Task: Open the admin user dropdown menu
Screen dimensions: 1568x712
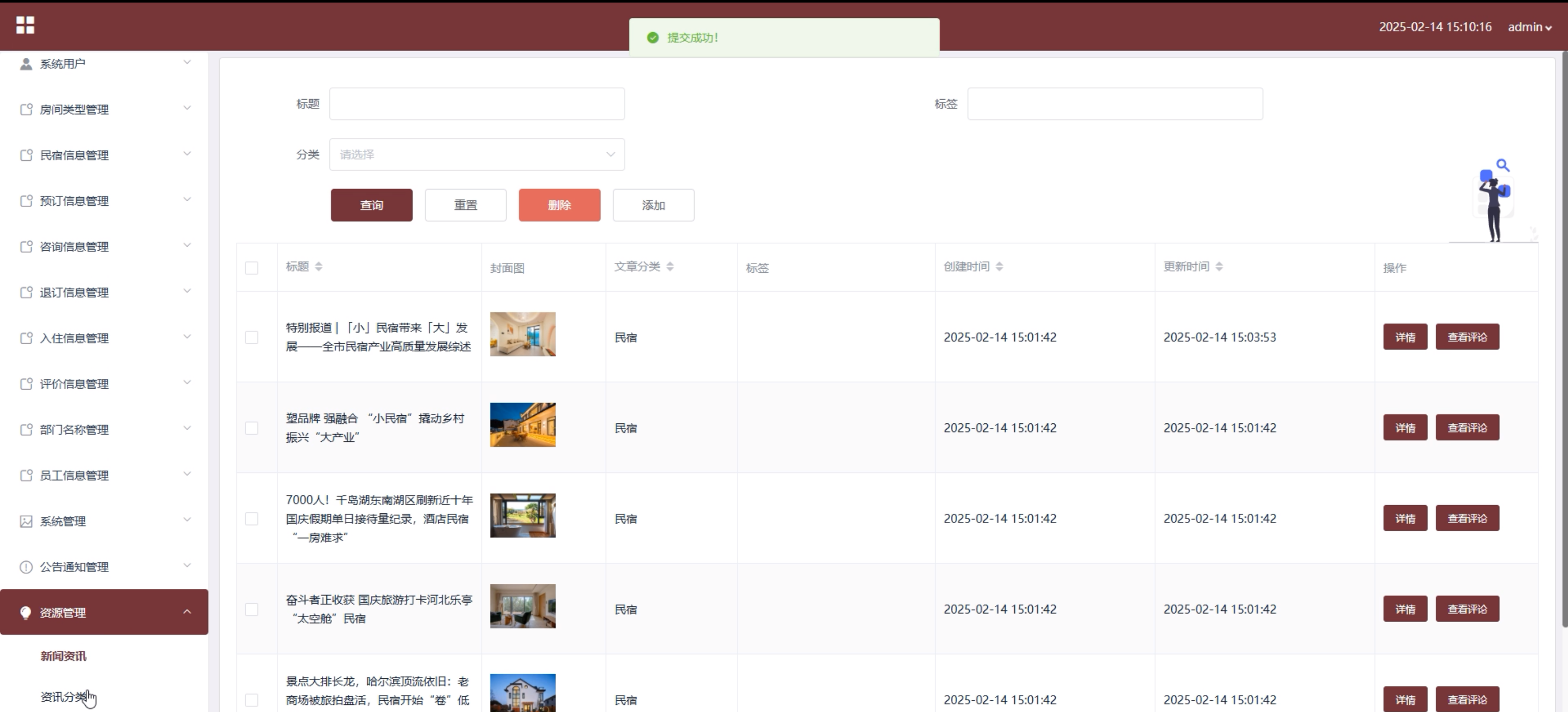Action: coord(1529,27)
